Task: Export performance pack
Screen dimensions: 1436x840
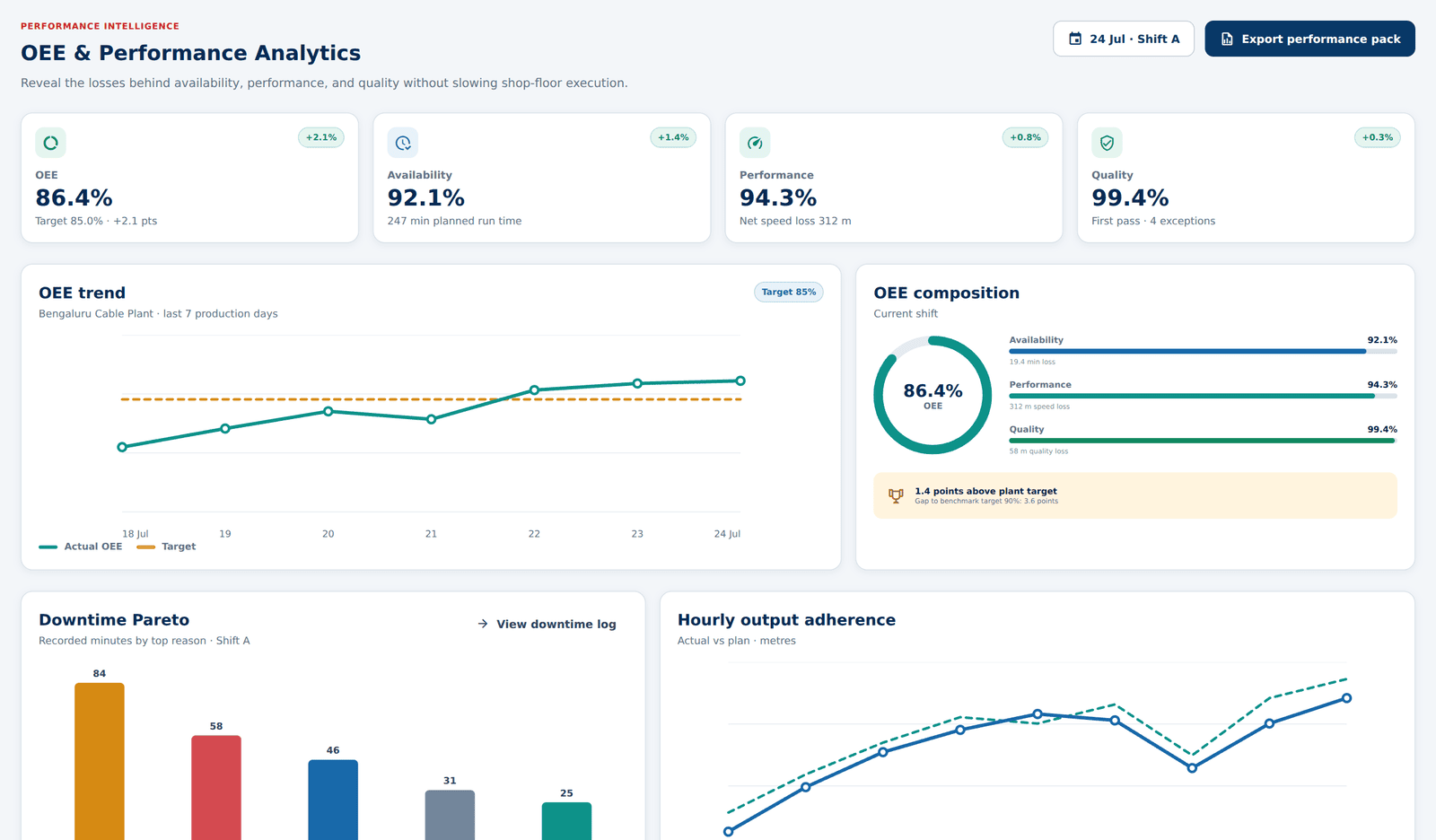Action: tap(1309, 39)
